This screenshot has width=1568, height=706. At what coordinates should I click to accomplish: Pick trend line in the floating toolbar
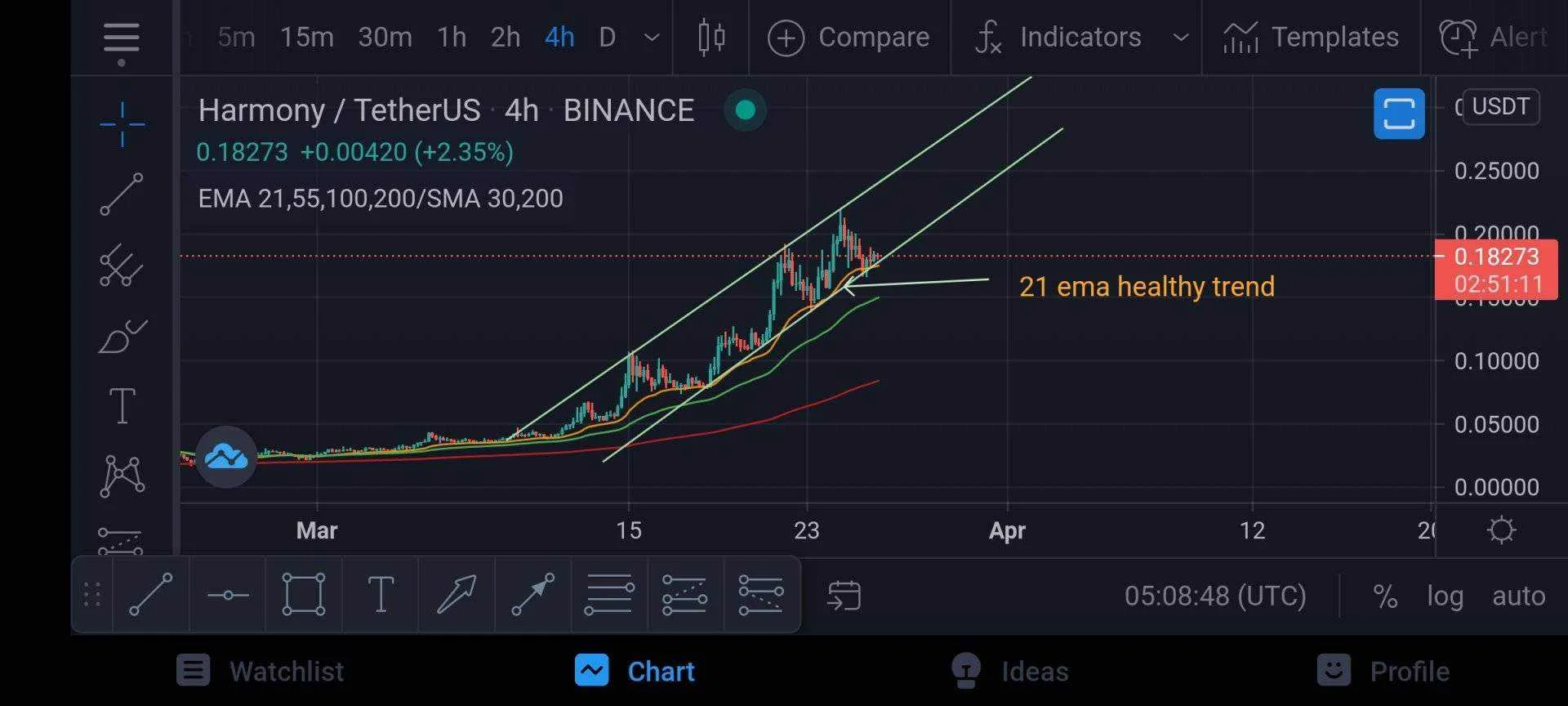tap(151, 595)
